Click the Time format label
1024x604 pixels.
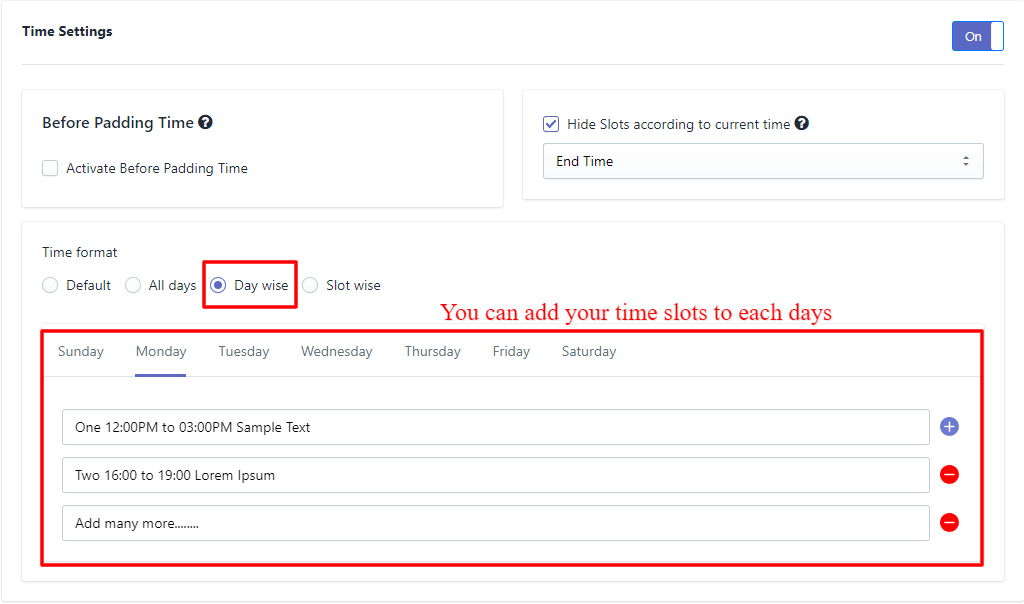(80, 252)
